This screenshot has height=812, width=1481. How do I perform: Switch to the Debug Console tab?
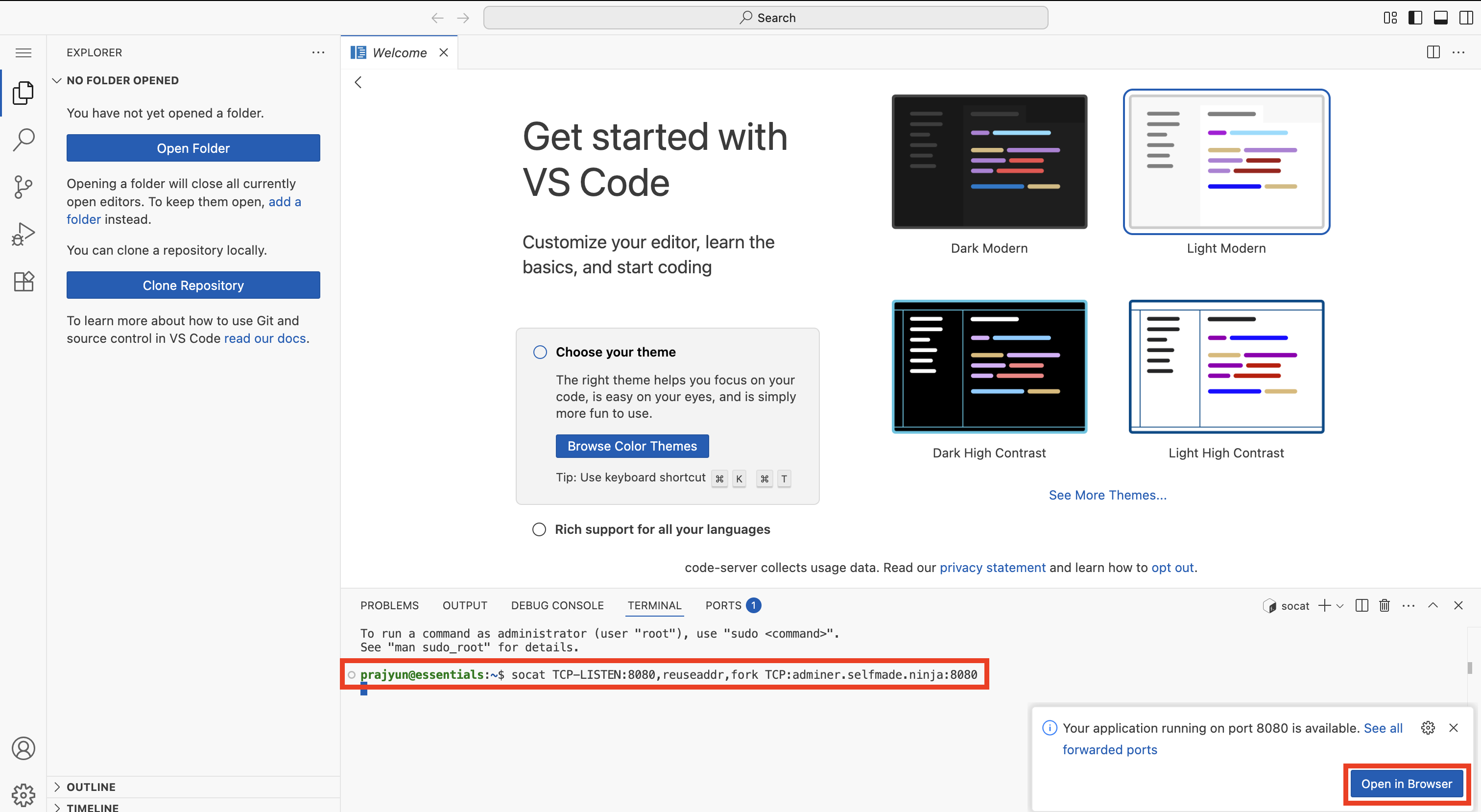558,605
